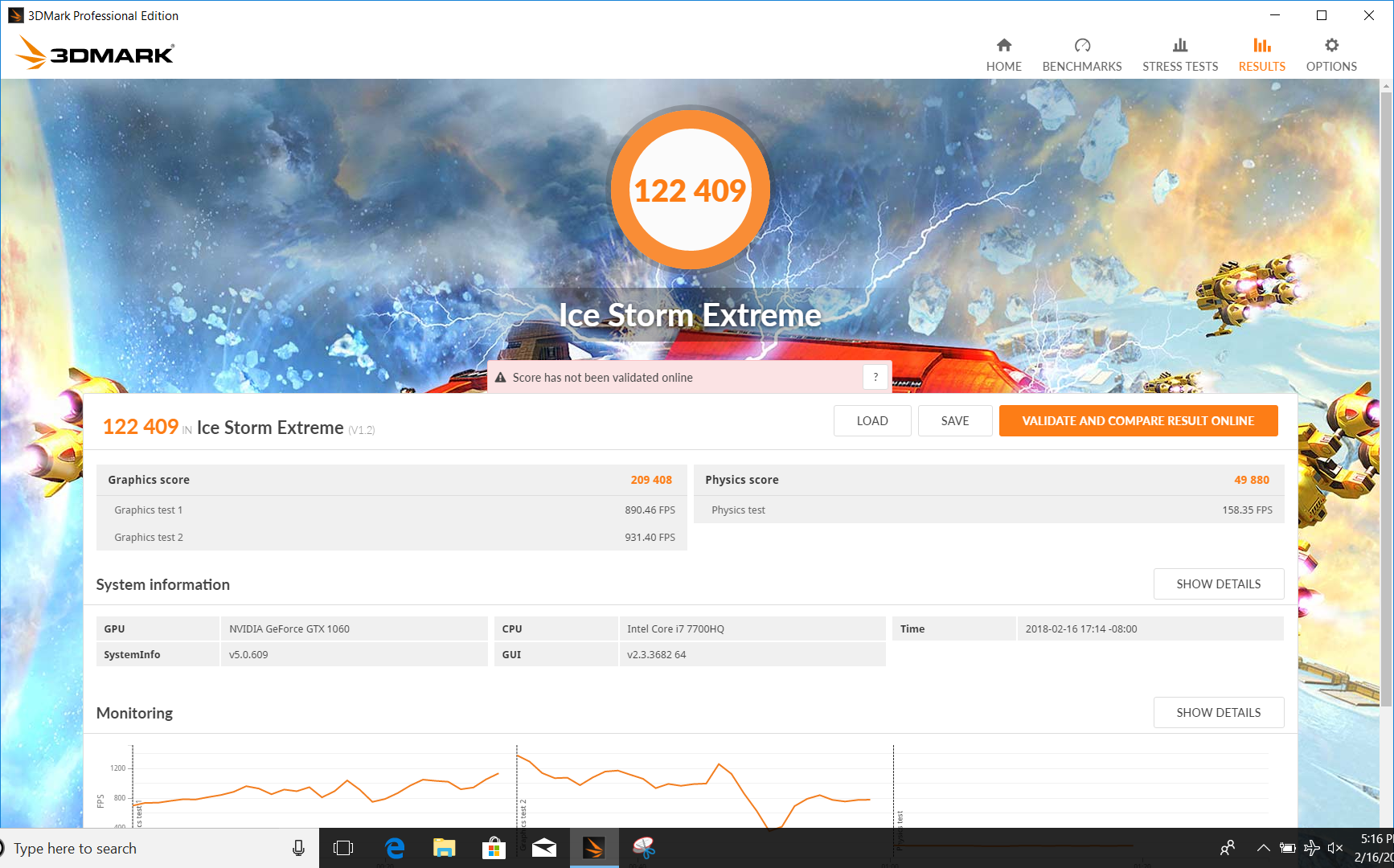Open the People icon in system tray
1394x868 pixels.
[1228, 849]
